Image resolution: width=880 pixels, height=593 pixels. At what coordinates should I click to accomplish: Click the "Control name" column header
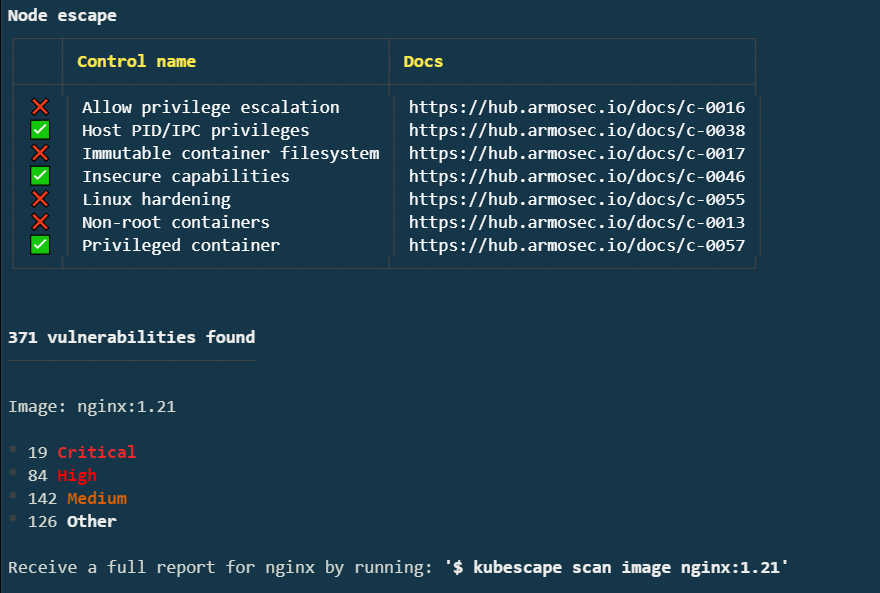click(x=136, y=61)
